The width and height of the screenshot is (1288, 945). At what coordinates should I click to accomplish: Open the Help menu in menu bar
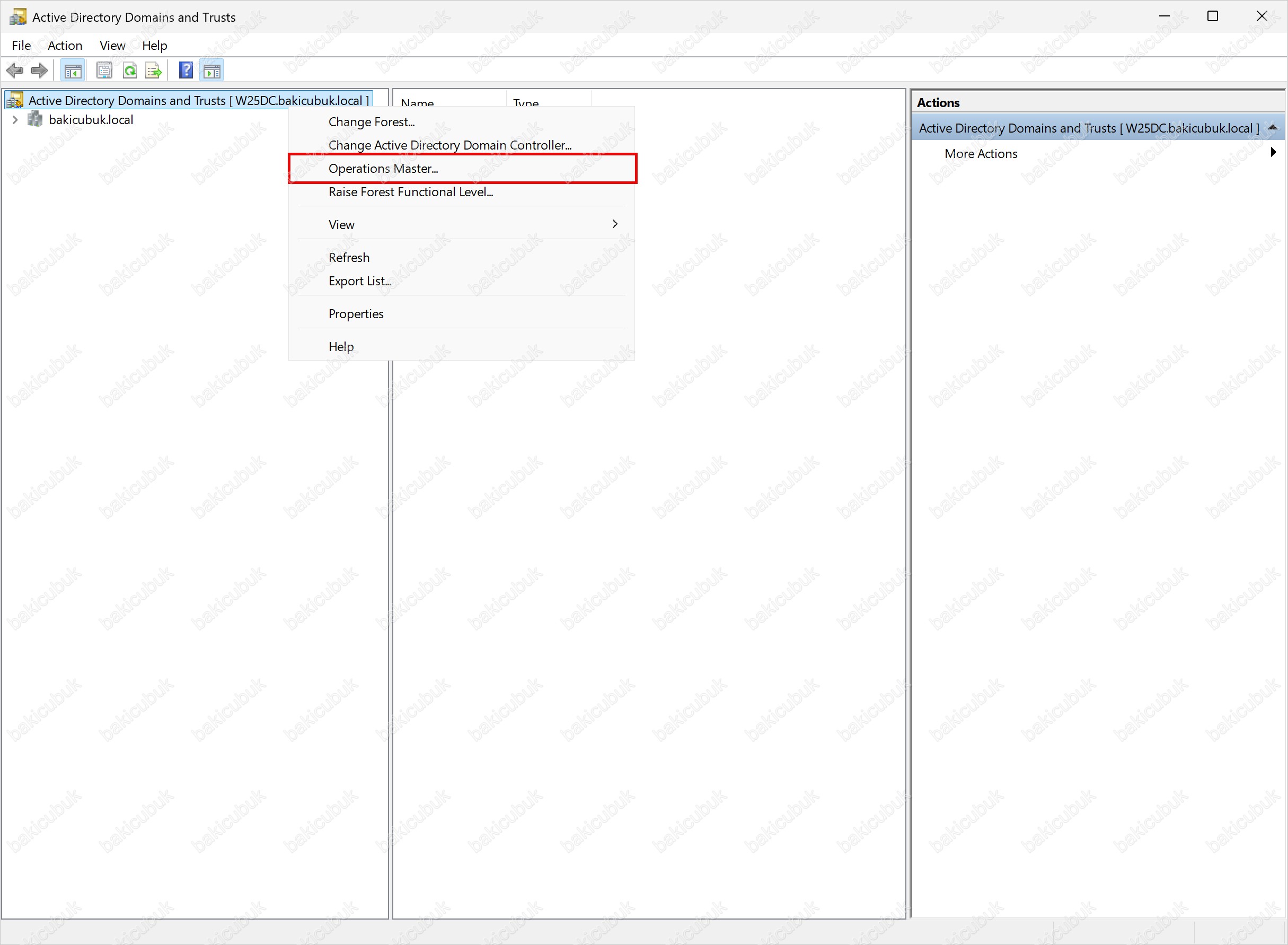click(x=154, y=45)
